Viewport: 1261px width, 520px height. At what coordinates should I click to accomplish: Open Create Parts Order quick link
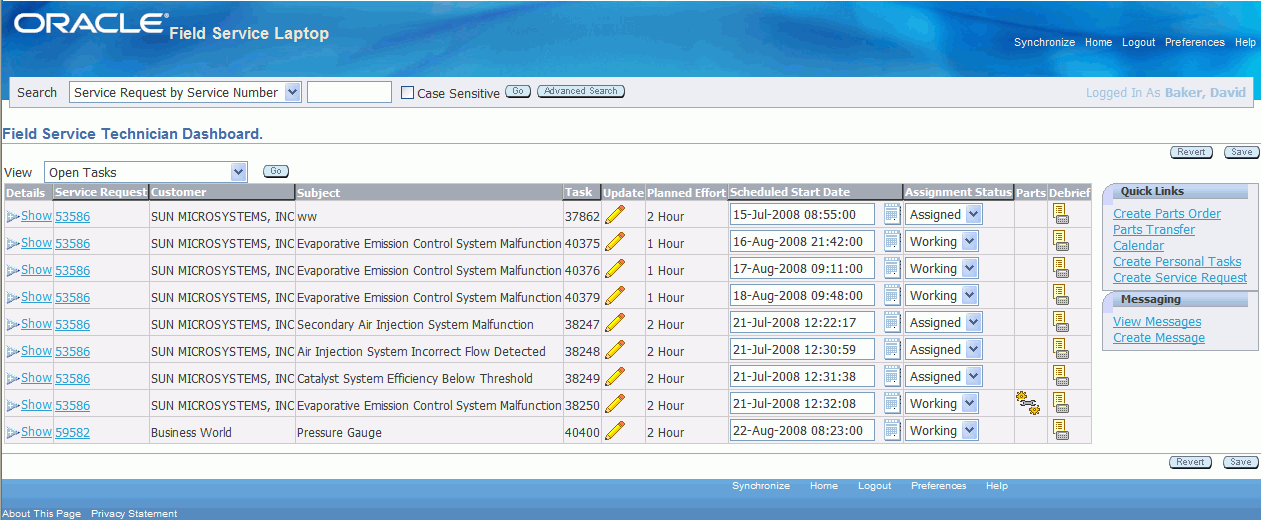tap(1167, 213)
